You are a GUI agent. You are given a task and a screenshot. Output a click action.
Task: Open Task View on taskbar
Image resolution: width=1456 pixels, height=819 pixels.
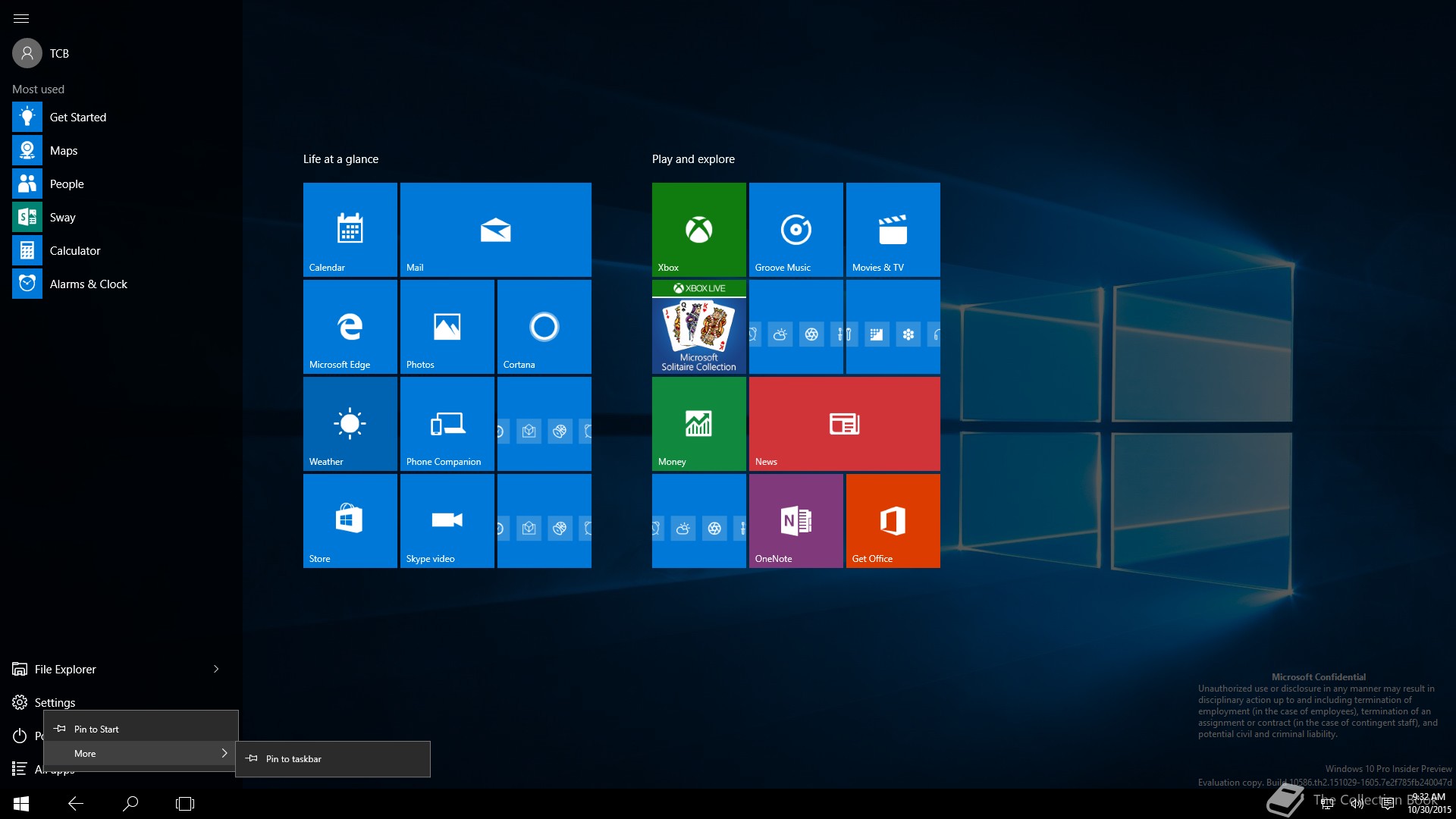point(185,804)
